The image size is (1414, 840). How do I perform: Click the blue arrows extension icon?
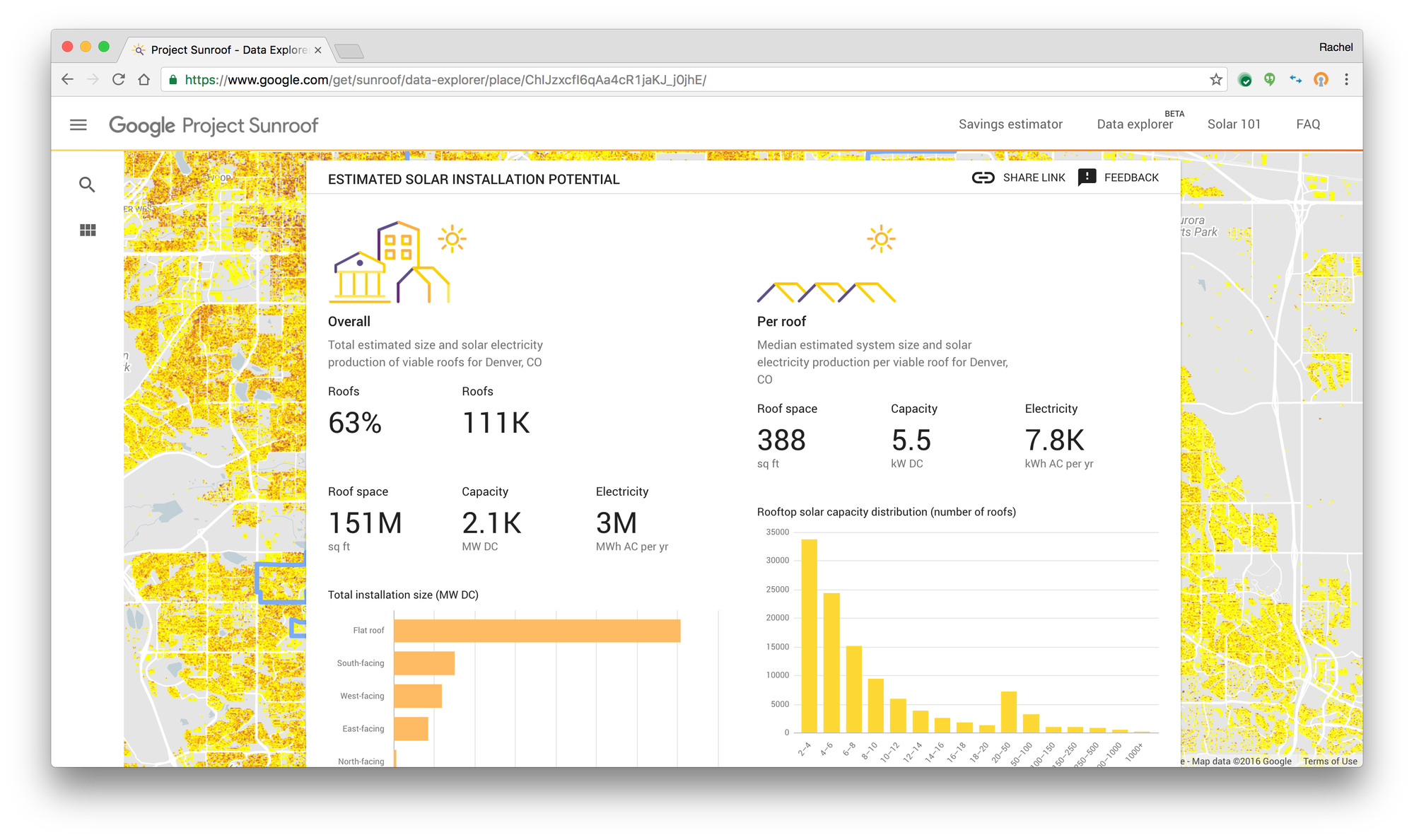pyautogui.click(x=1295, y=79)
